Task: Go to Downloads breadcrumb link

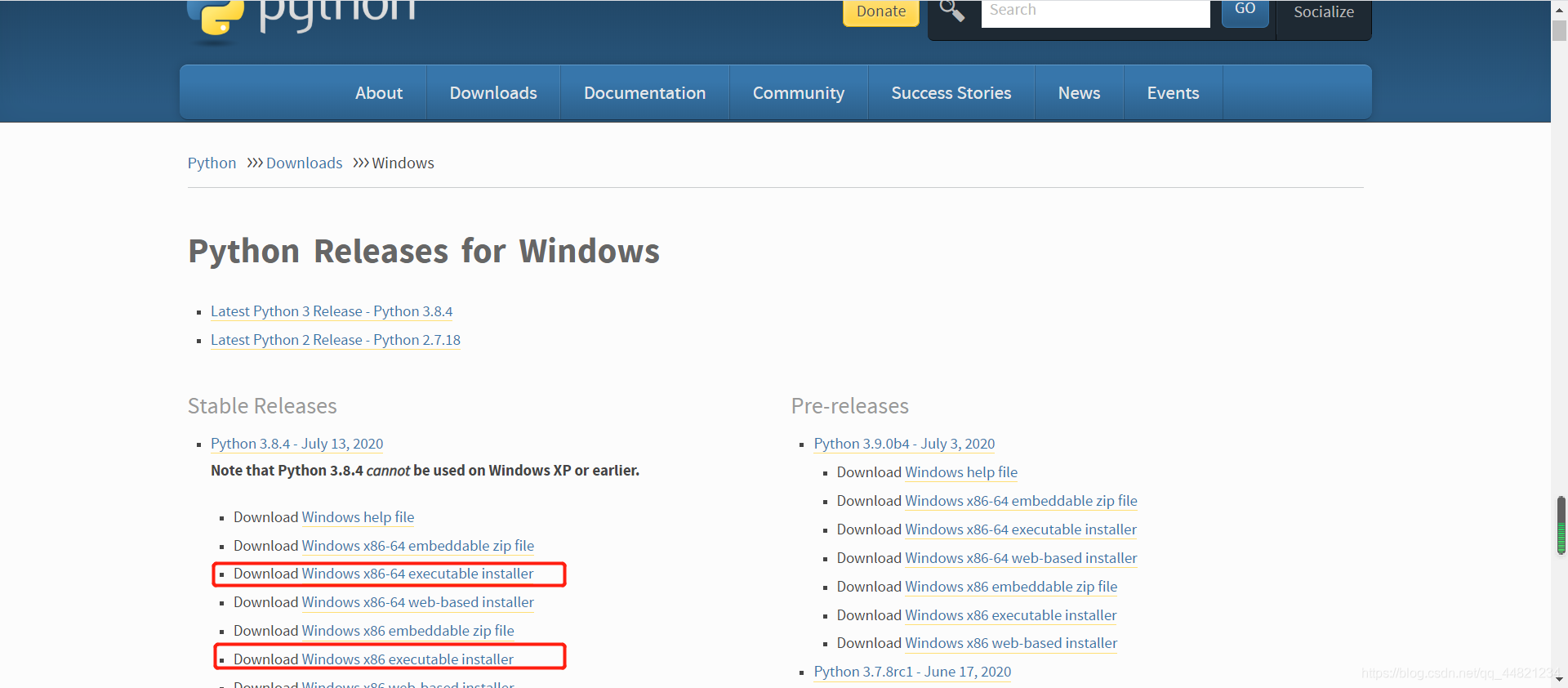Action: [x=305, y=163]
